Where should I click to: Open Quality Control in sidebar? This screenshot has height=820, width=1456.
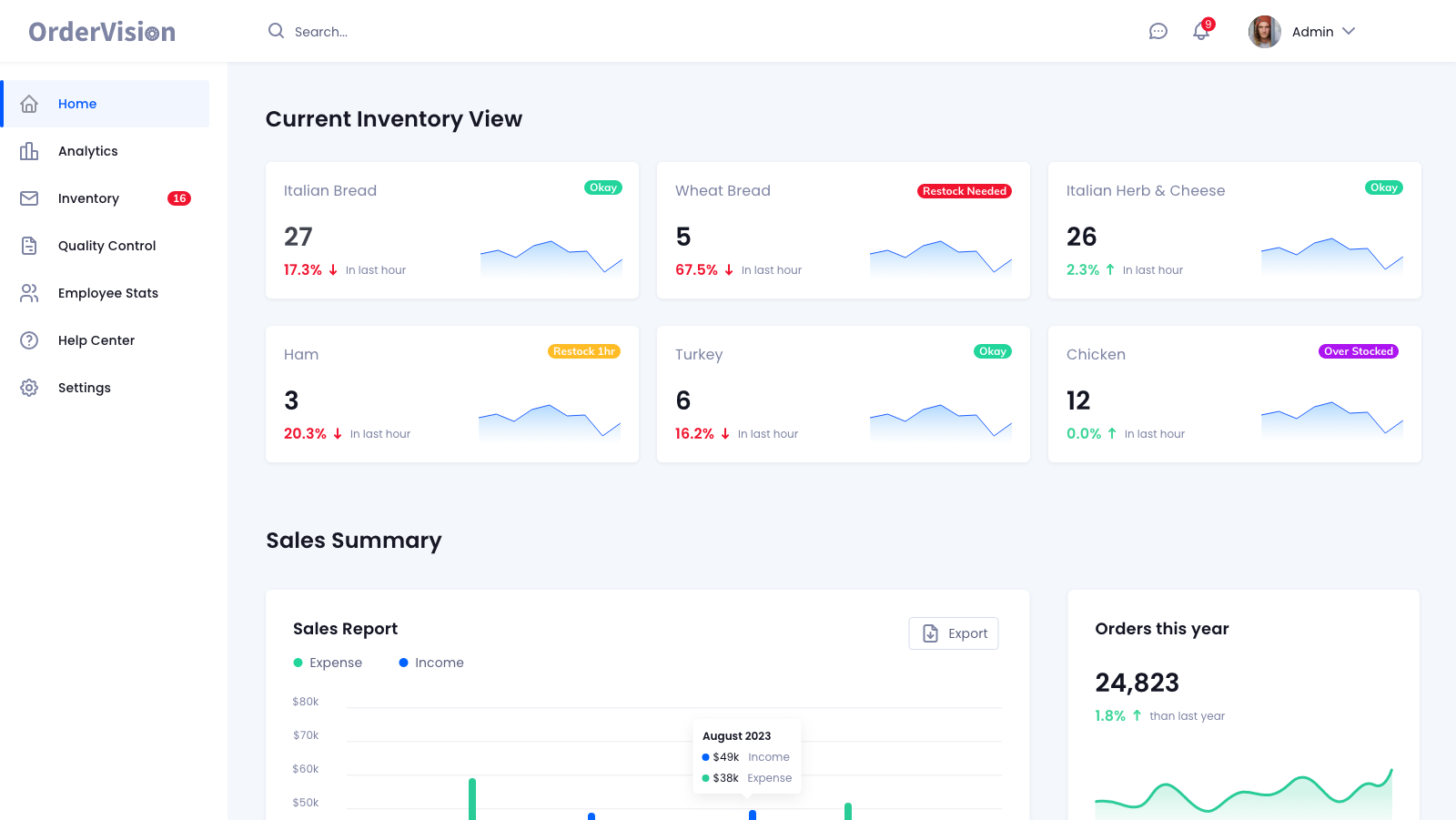point(106,246)
